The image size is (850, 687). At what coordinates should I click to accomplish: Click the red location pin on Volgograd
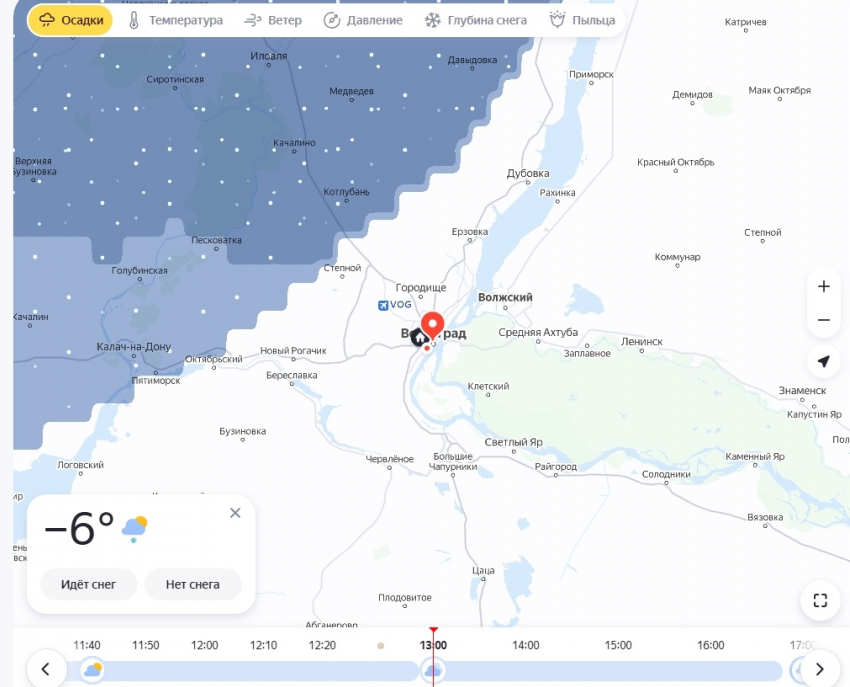pos(432,325)
